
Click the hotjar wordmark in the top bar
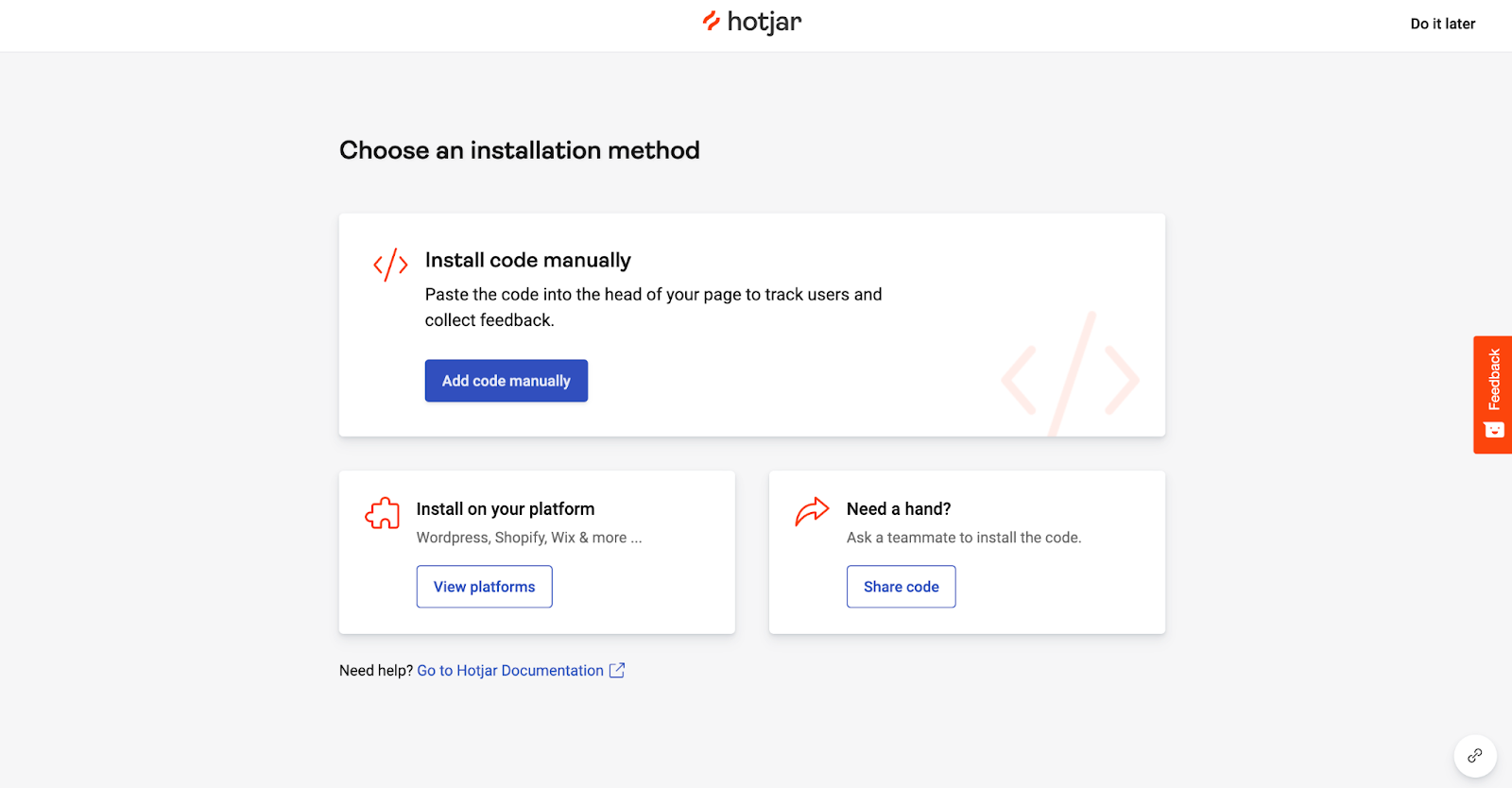763,22
